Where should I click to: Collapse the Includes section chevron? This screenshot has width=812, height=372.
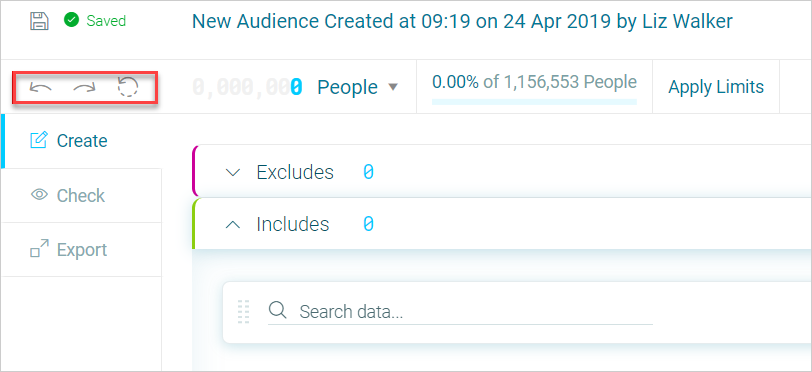(x=234, y=224)
